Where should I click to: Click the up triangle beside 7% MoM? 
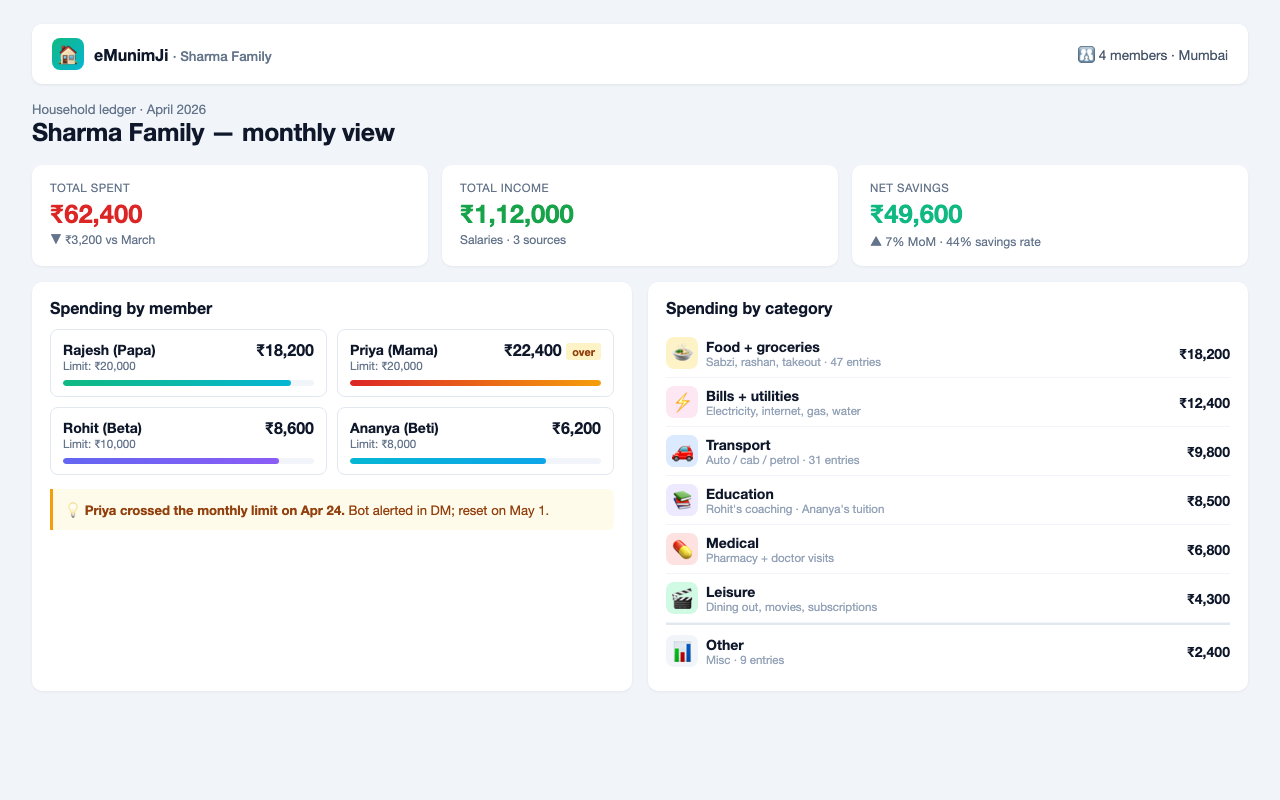[876, 241]
